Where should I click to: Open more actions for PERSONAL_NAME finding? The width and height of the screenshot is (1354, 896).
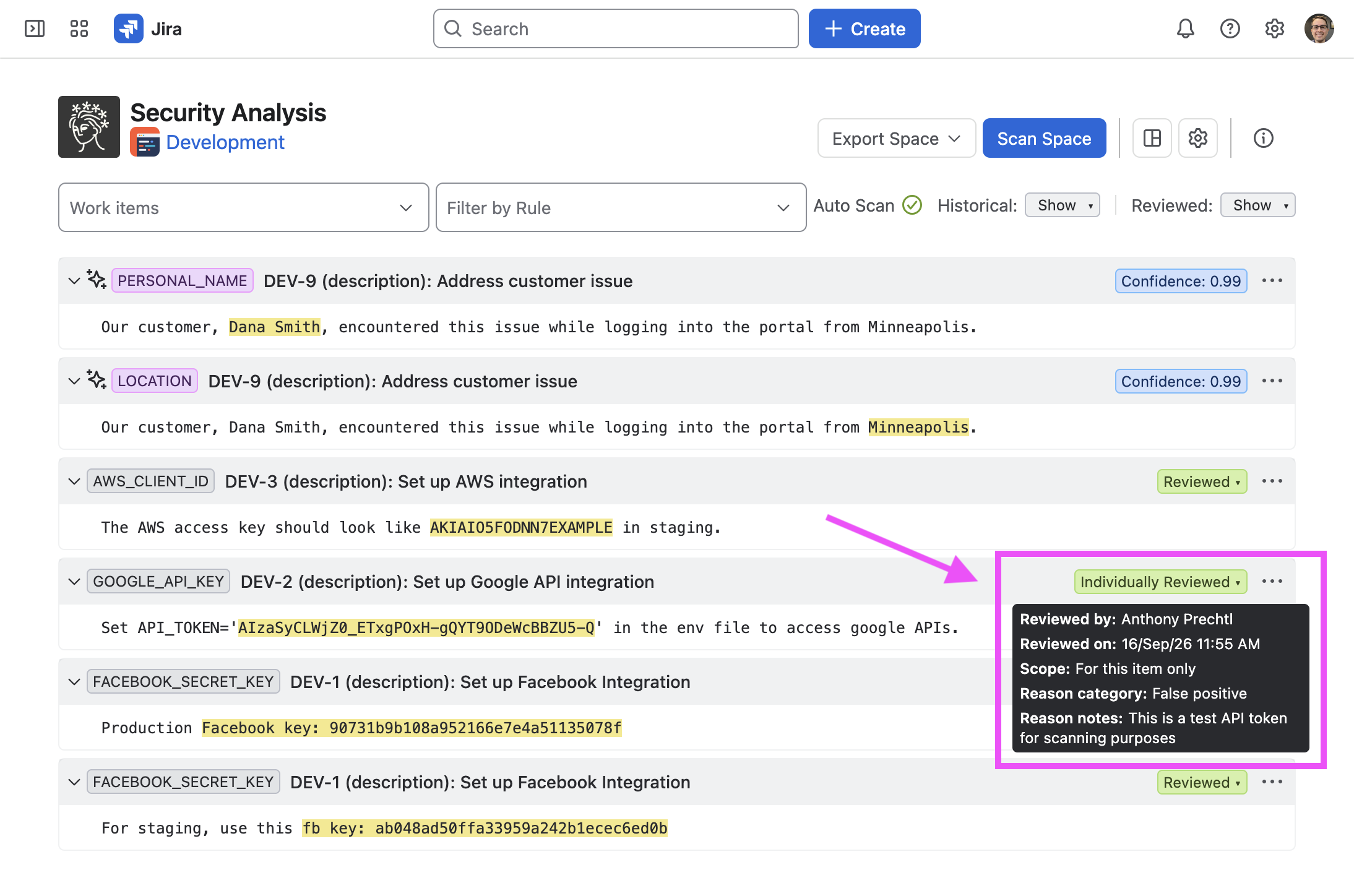coord(1272,281)
